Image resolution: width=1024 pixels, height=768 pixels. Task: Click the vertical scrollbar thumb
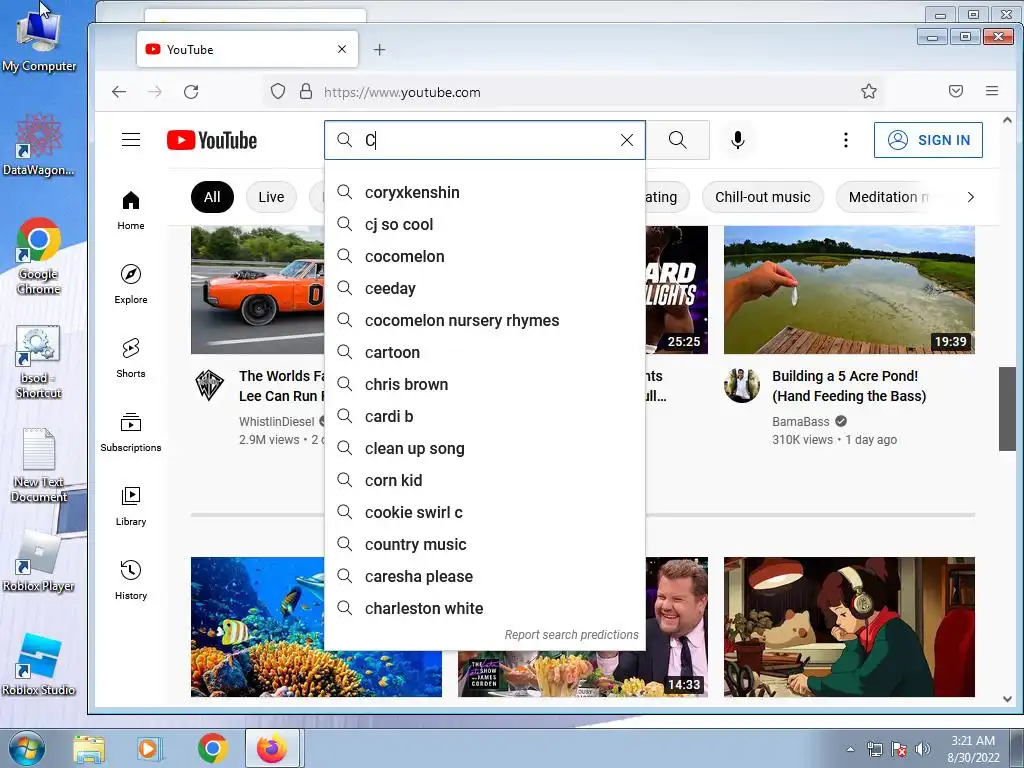click(x=1006, y=409)
